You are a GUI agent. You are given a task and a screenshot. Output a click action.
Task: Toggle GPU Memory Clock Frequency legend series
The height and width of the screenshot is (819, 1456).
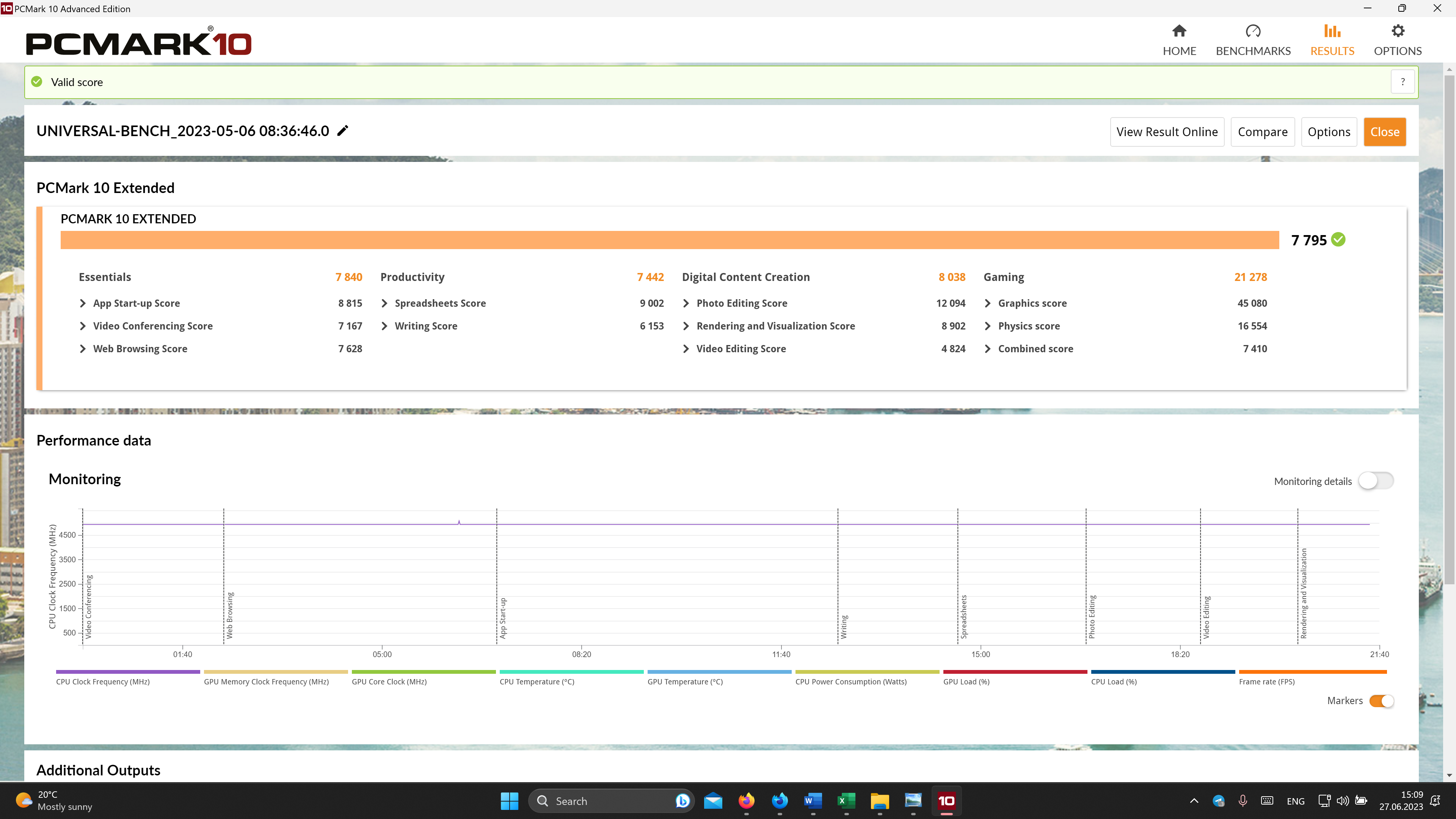pos(276,678)
